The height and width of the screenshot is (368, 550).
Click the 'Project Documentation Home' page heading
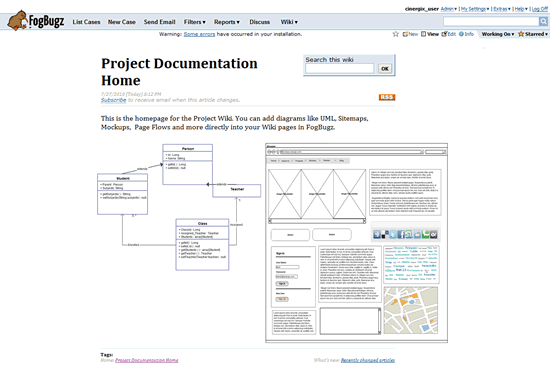[179, 72]
